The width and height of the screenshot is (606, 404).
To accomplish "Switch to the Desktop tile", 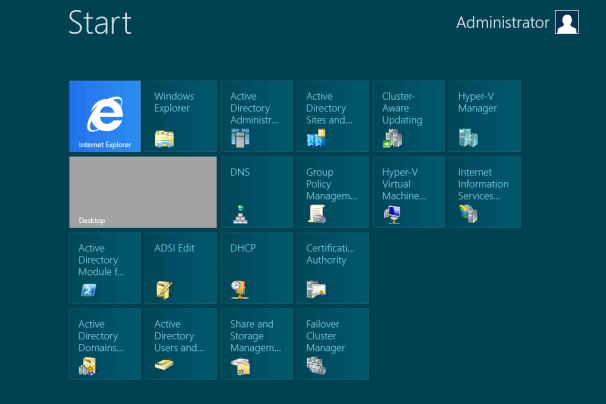I will [143, 192].
